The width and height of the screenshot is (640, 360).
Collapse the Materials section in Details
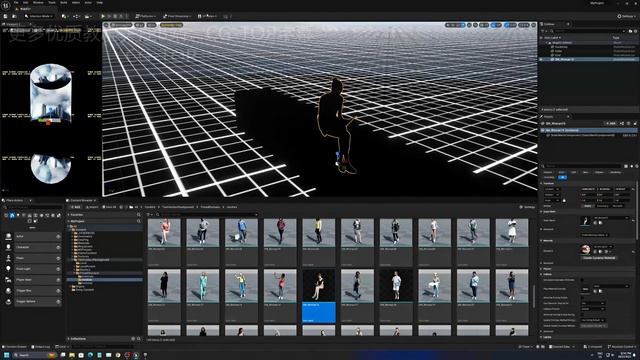[542, 241]
